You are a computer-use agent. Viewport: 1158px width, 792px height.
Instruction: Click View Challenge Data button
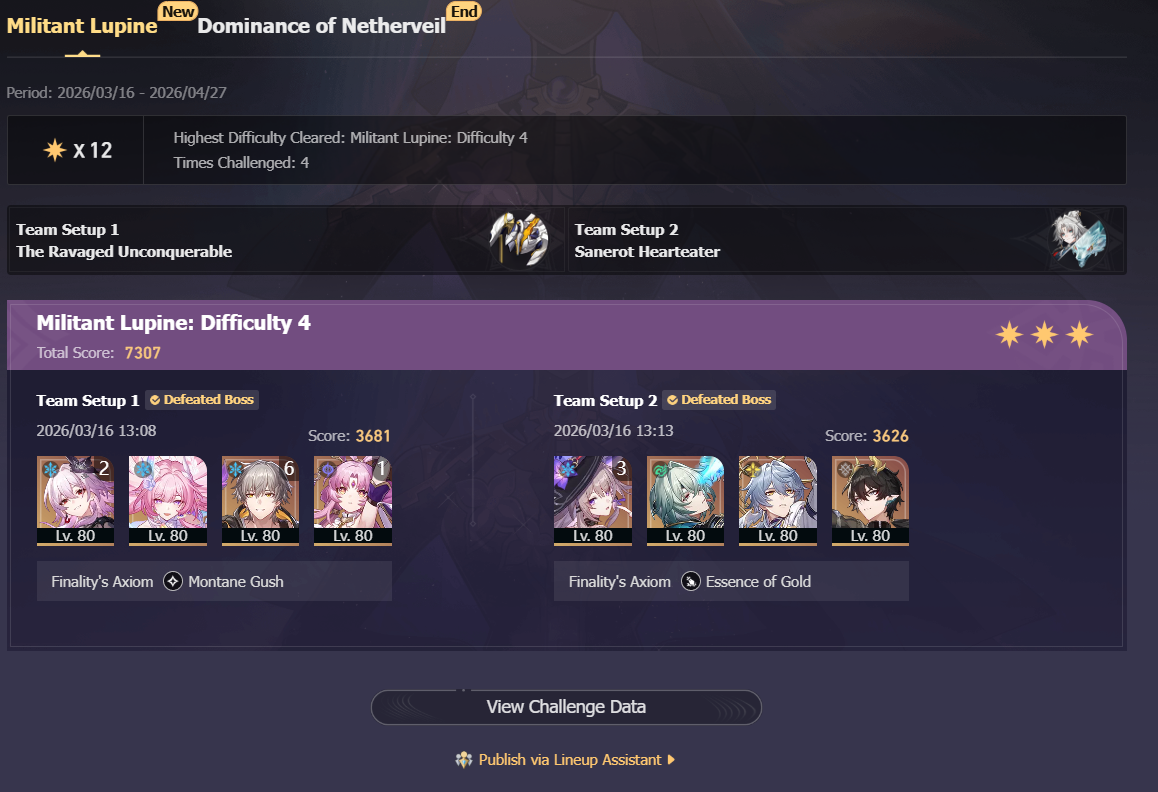566,707
